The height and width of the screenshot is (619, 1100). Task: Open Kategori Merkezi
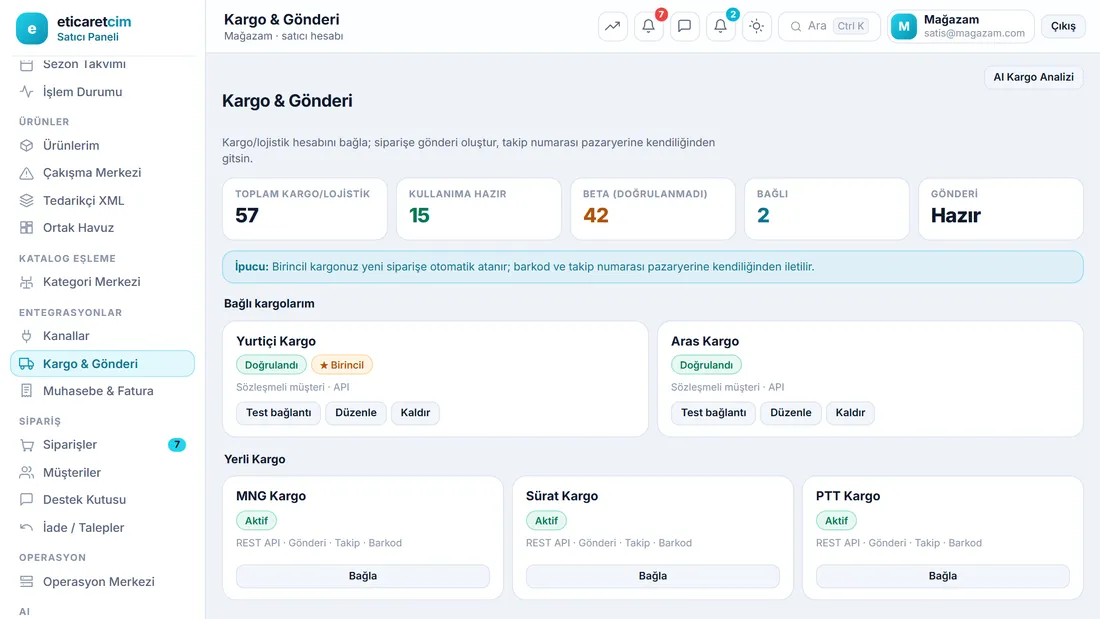[102, 282]
